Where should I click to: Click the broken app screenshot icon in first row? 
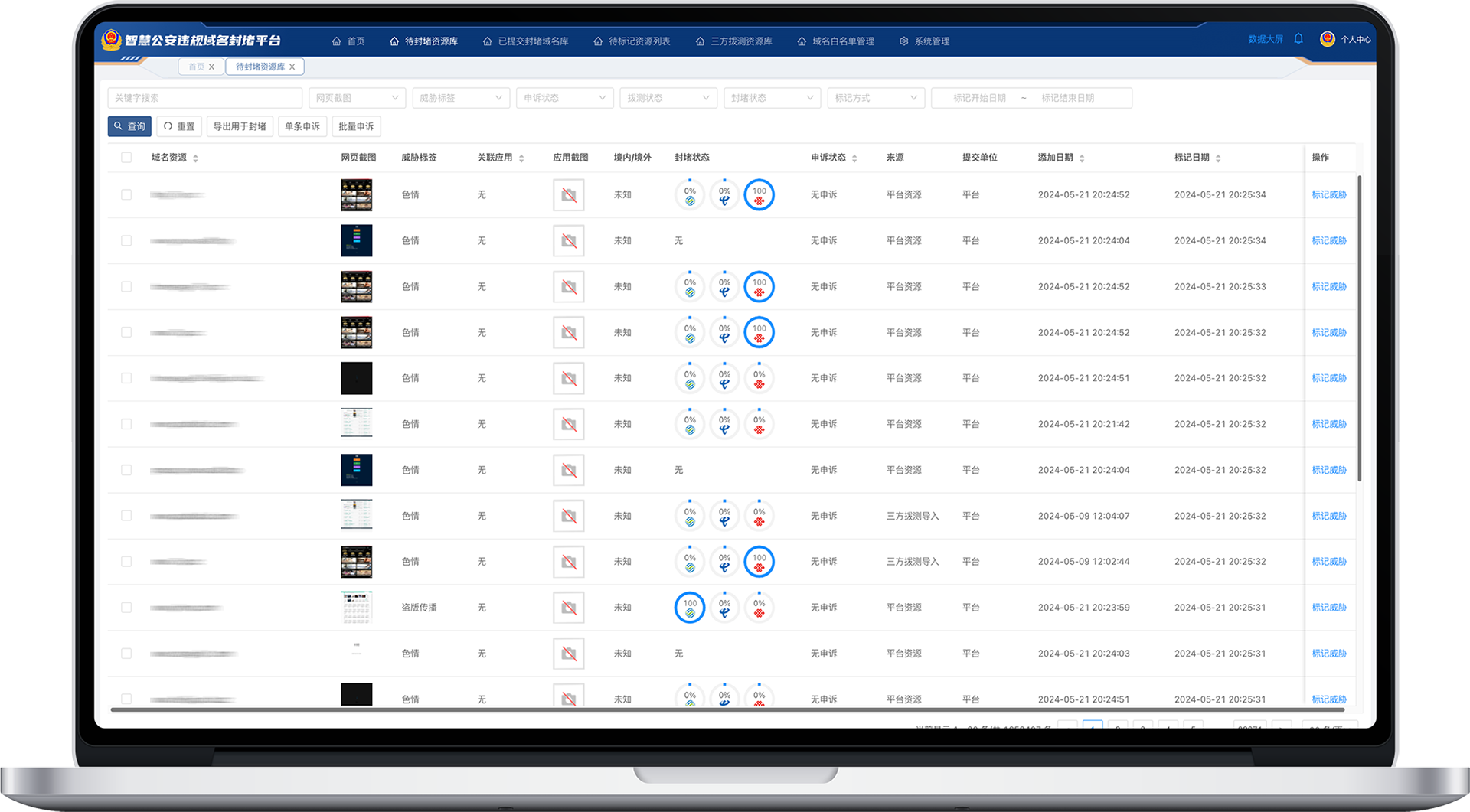coord(568,195)
